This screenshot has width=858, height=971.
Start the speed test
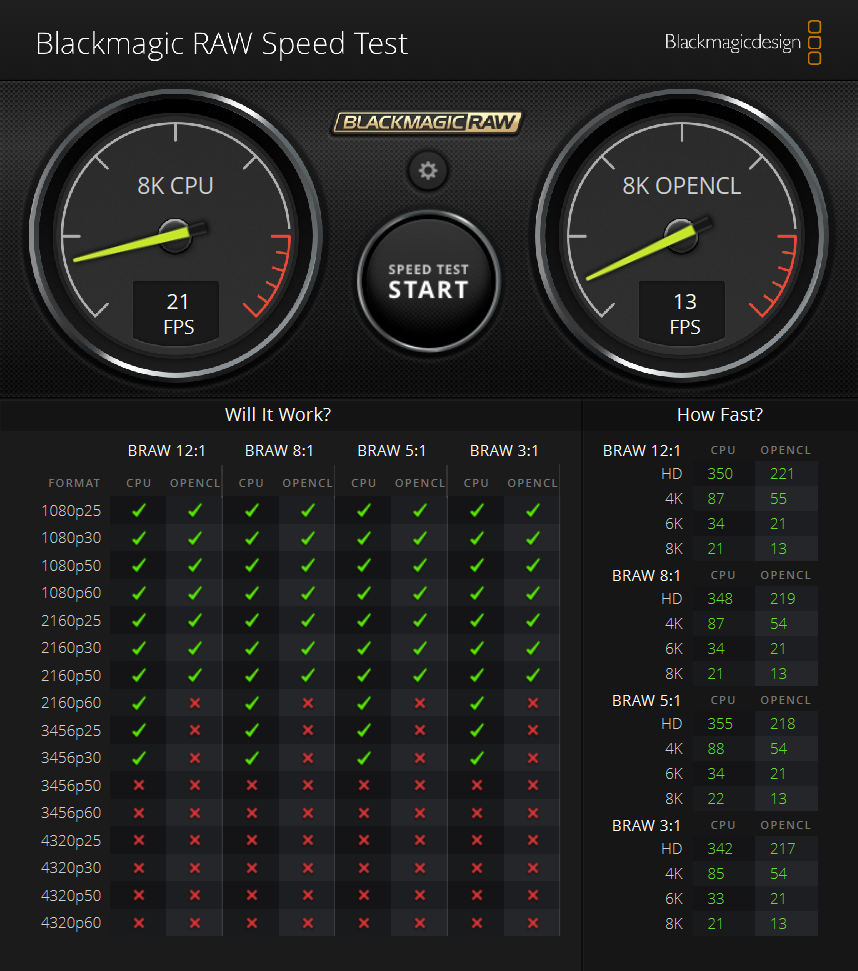428,282
